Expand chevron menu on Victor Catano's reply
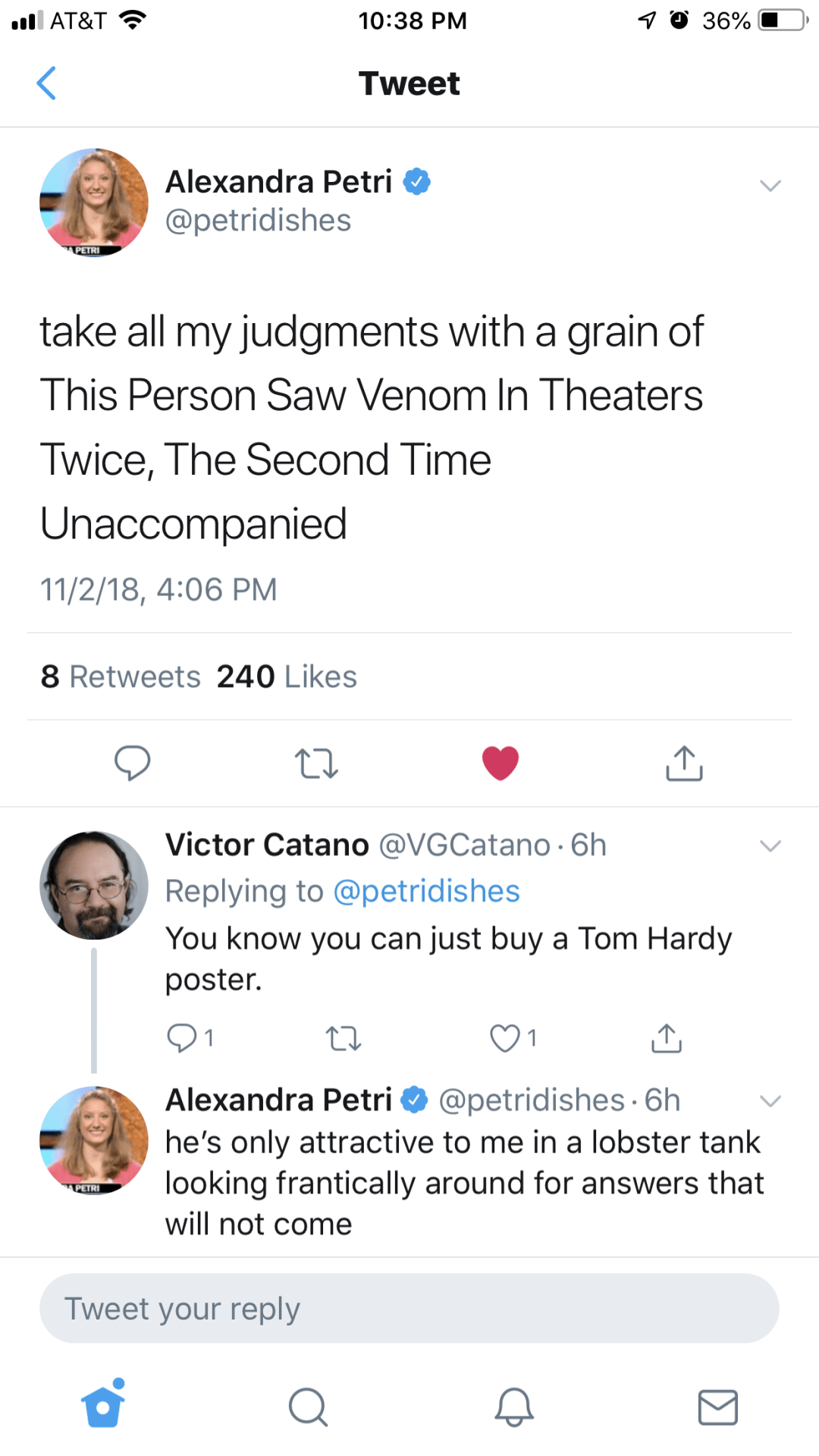This screenshot has width=819, height=1456. pos(770,846)
